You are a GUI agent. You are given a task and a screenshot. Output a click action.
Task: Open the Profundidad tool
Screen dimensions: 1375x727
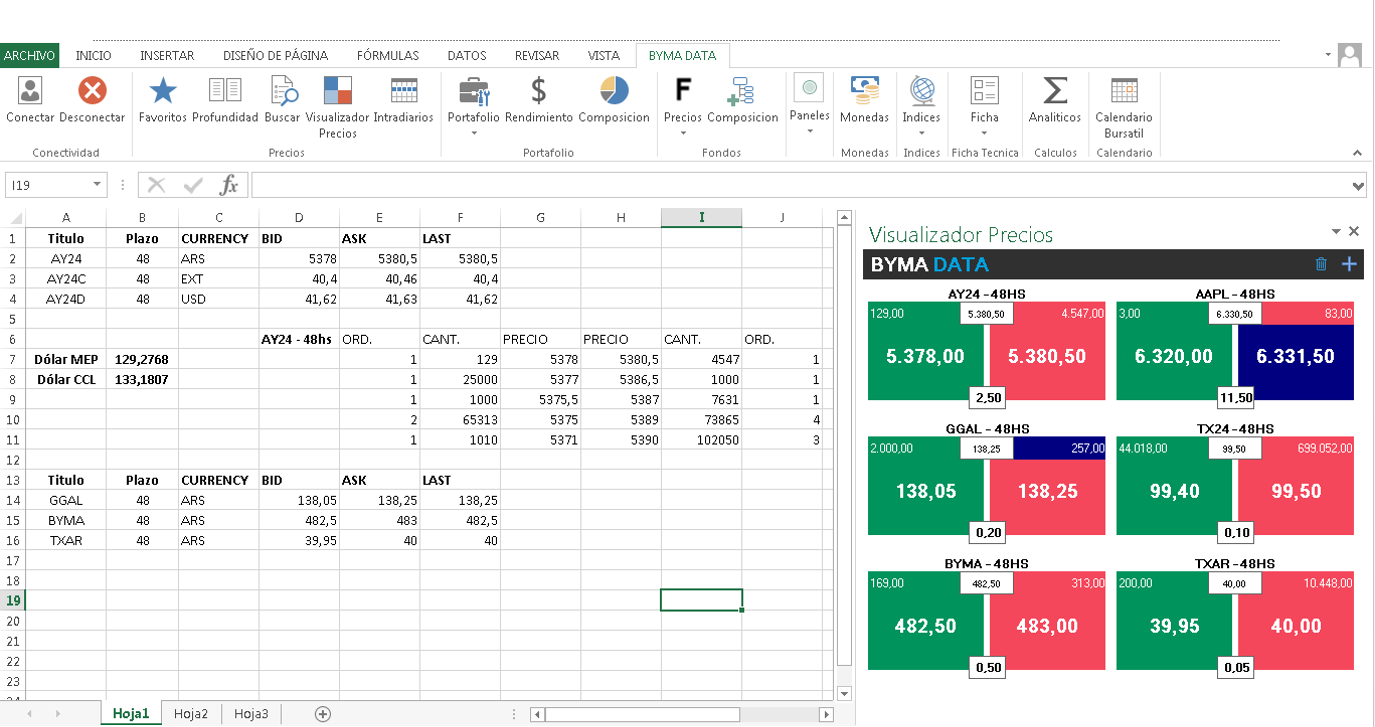tap(225, 91)
